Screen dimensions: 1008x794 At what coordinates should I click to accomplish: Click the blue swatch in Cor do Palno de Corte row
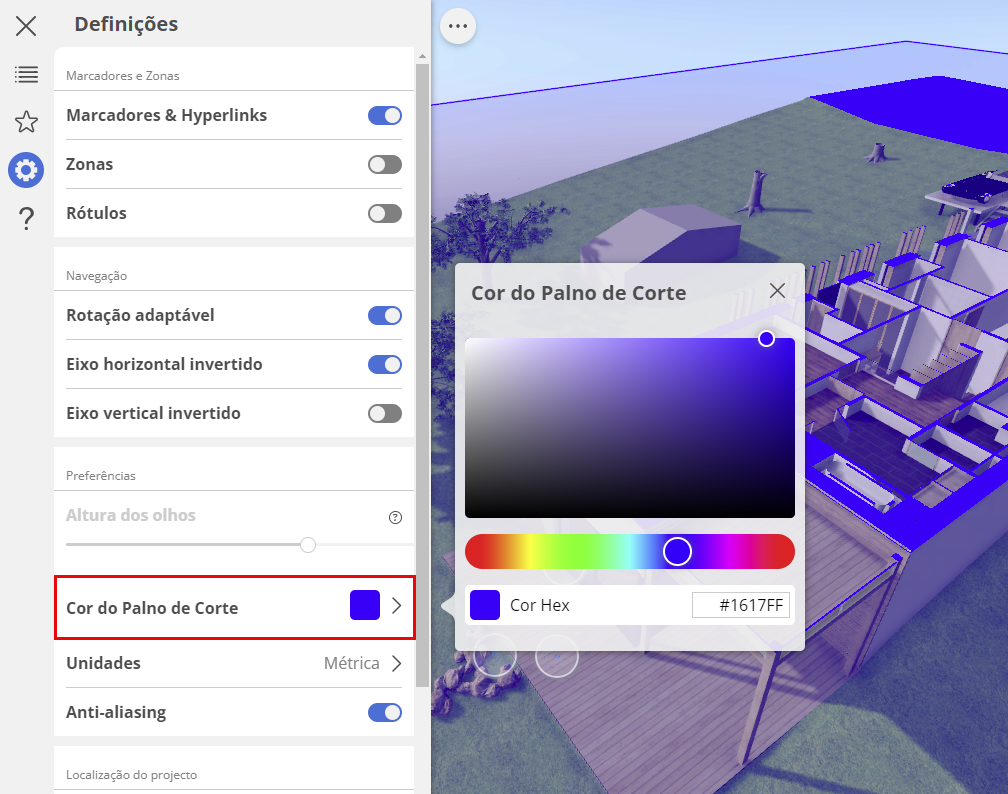[x=364, y=605]
